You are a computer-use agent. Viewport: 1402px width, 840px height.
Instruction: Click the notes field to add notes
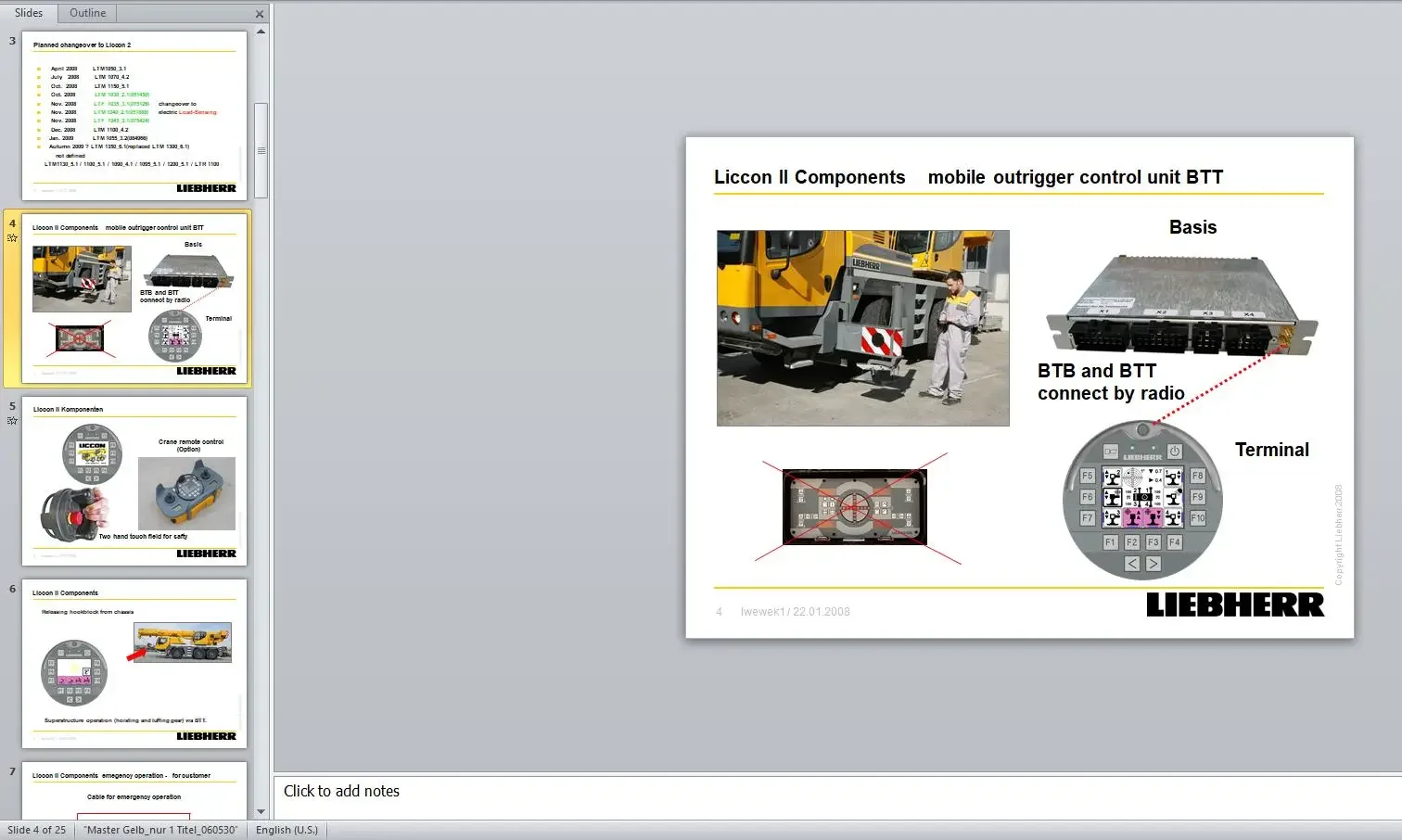(835, 792)
